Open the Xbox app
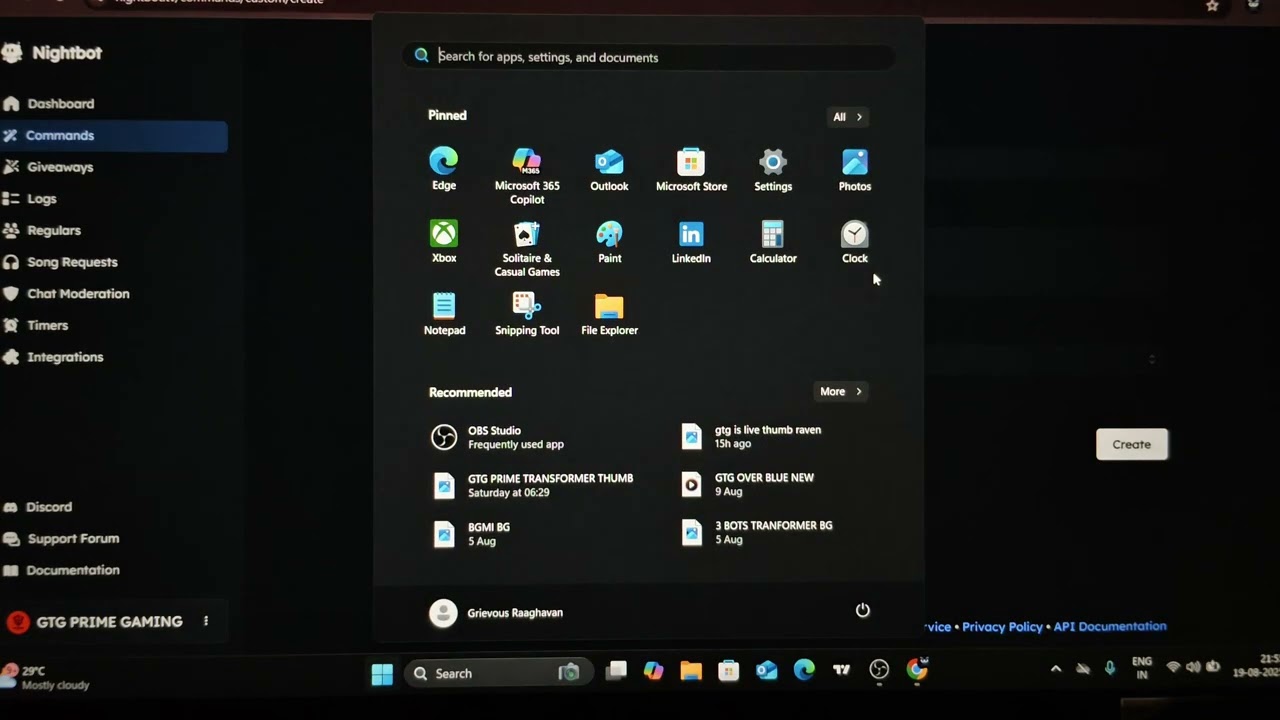1280x720 pixels. coord(444,241)
